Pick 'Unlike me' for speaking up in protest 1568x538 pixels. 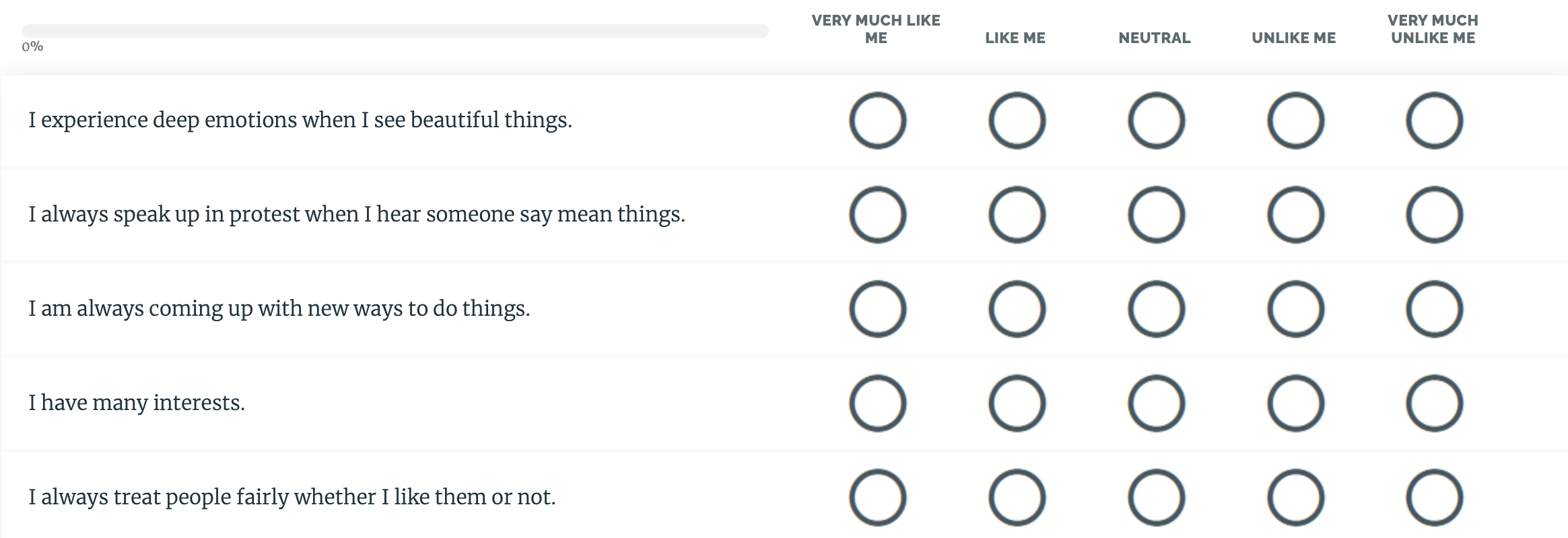(1295, 215)
